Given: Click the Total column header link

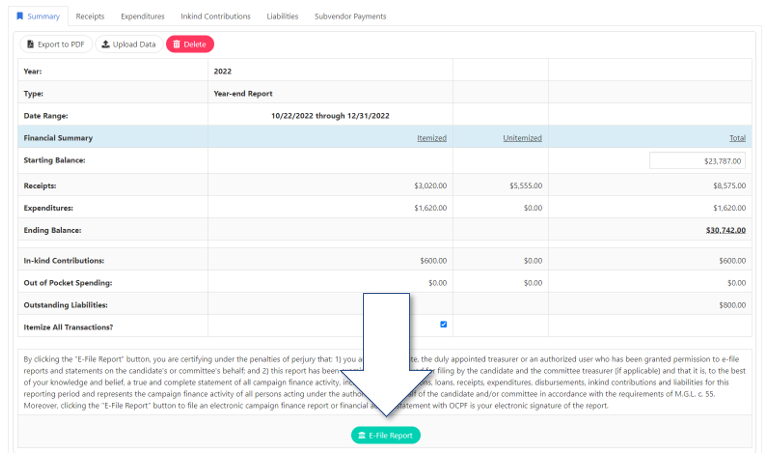Looking at the screenshot, I should (x=737, y=138).
